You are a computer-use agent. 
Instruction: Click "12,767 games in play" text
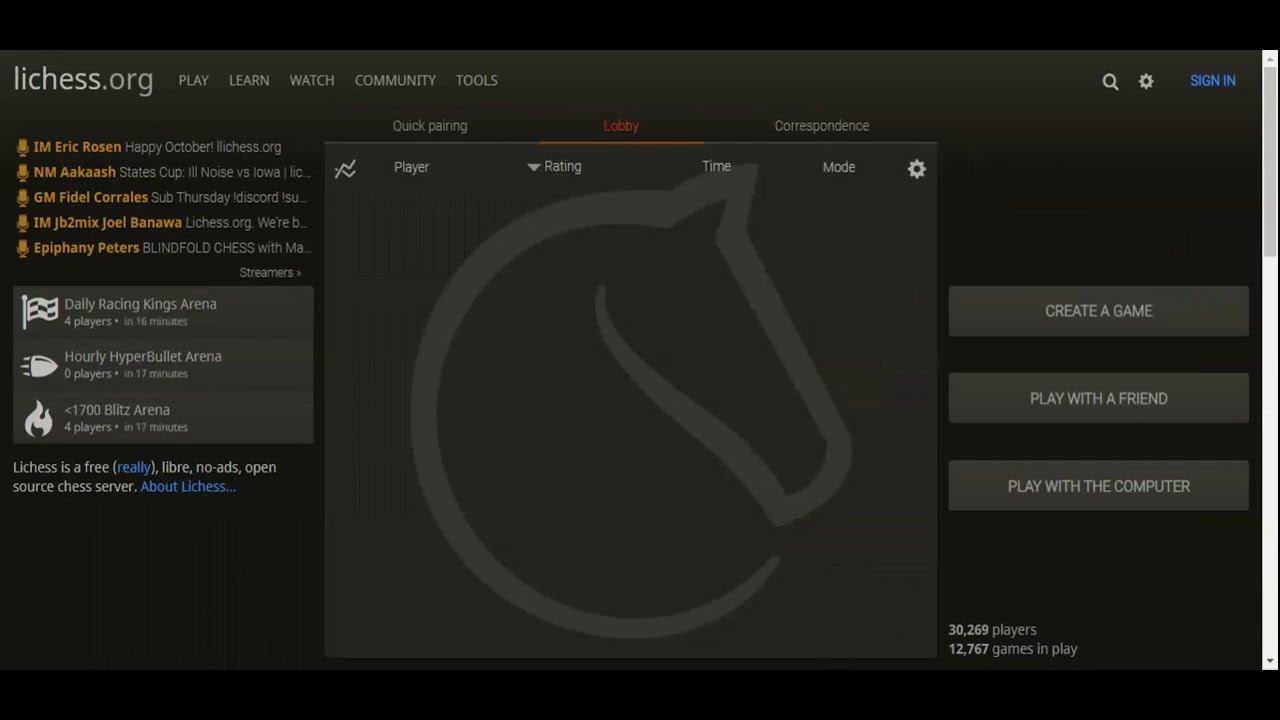point(1013,649)
